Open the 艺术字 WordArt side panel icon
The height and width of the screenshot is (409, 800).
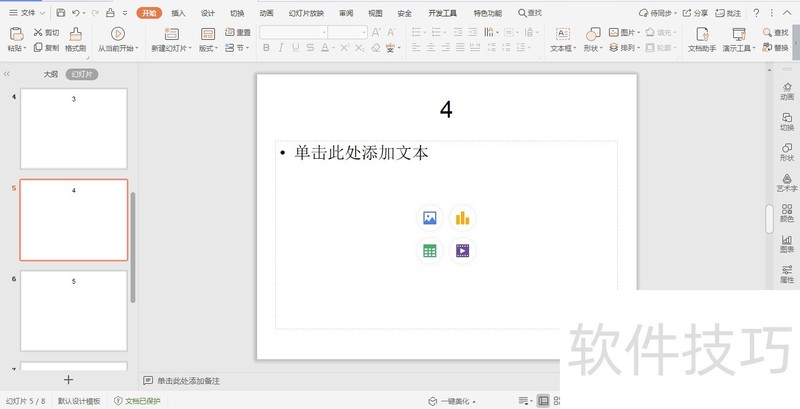tap(787, 183)
